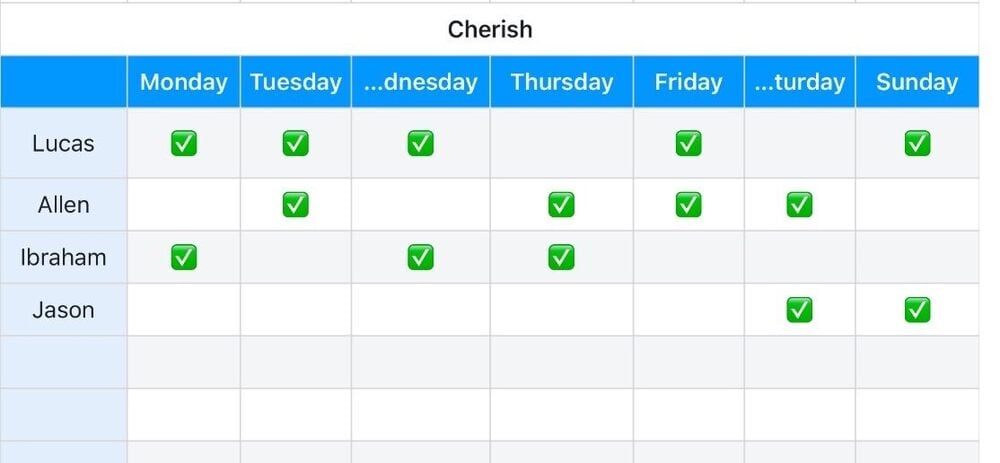The height and width of the screenshot is (463, 1000).
Task: Click the Ibraham row header
Action: click(x=63, y=258)
